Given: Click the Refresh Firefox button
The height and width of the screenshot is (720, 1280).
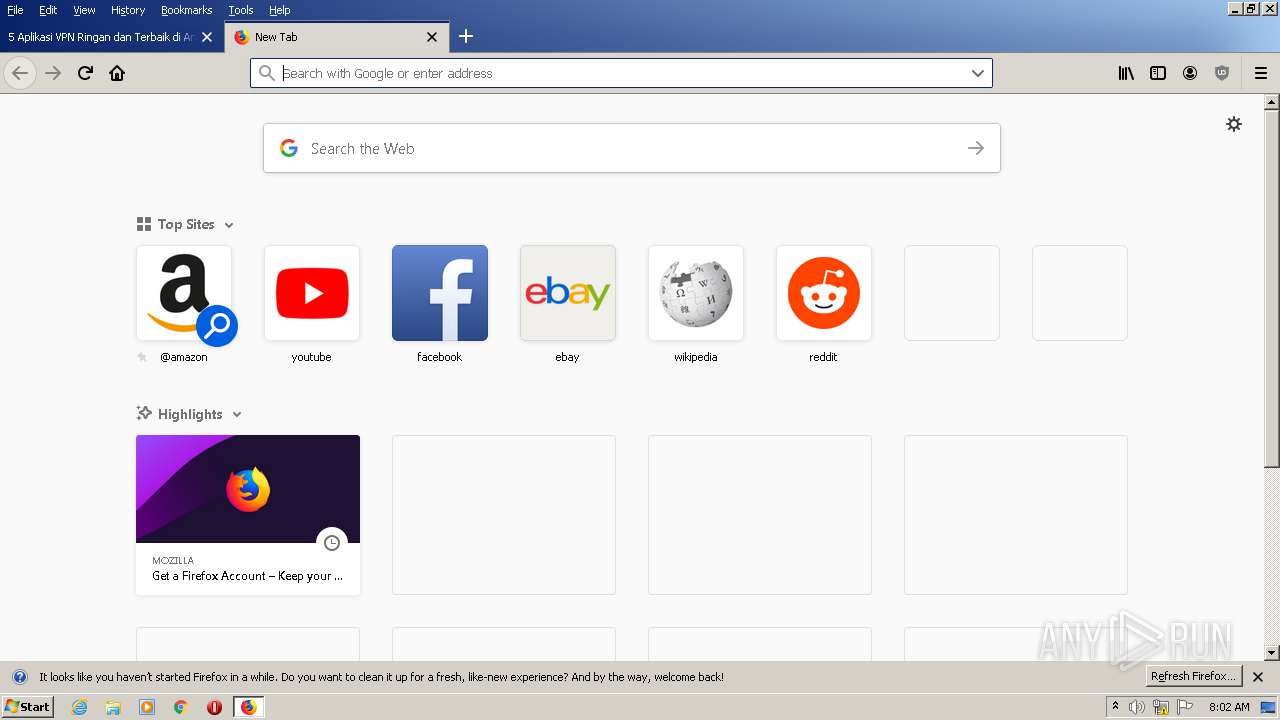Looking at the screenshot, I should click(1193, 677).
